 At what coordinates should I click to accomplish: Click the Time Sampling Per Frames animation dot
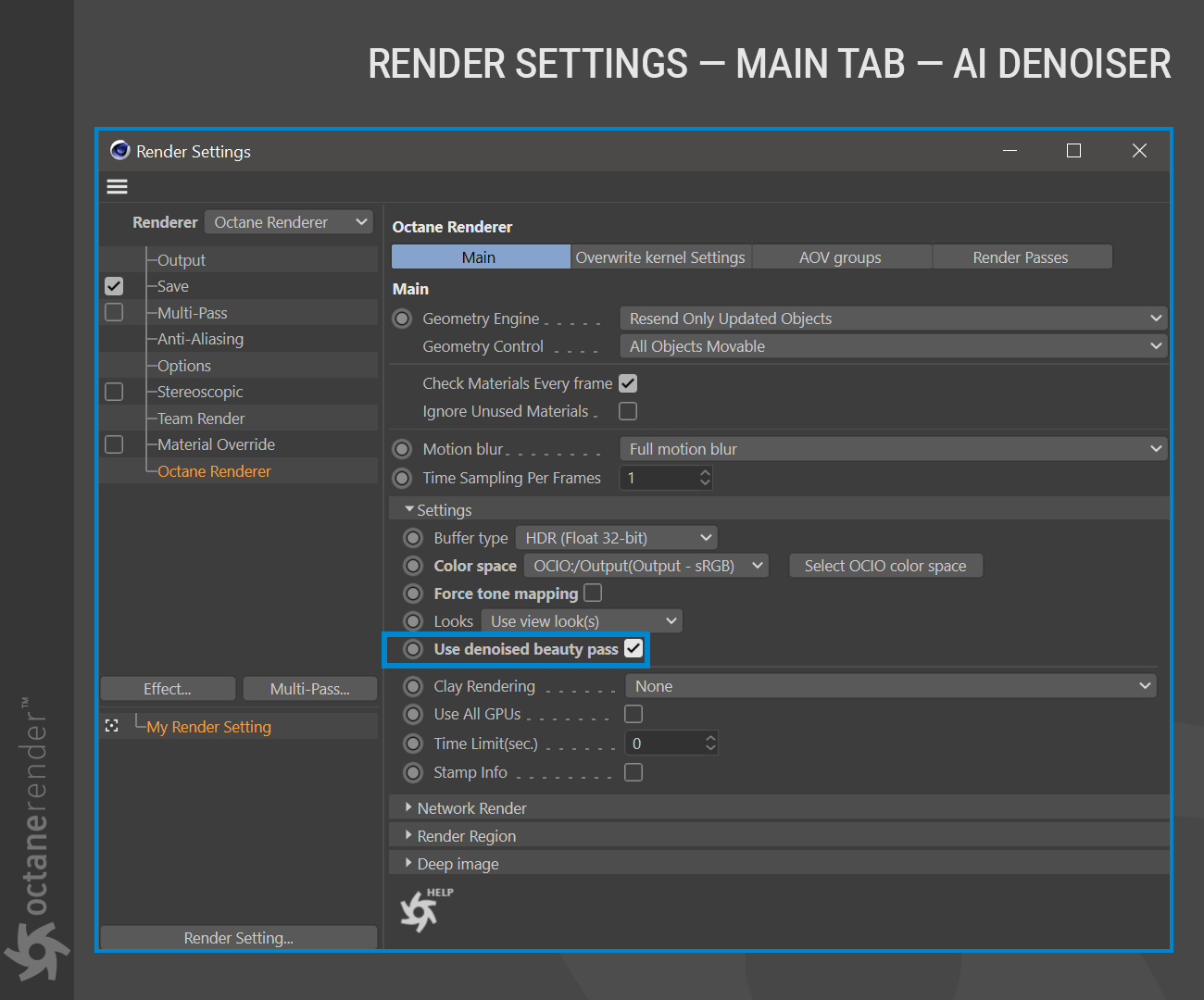point(402,478)
